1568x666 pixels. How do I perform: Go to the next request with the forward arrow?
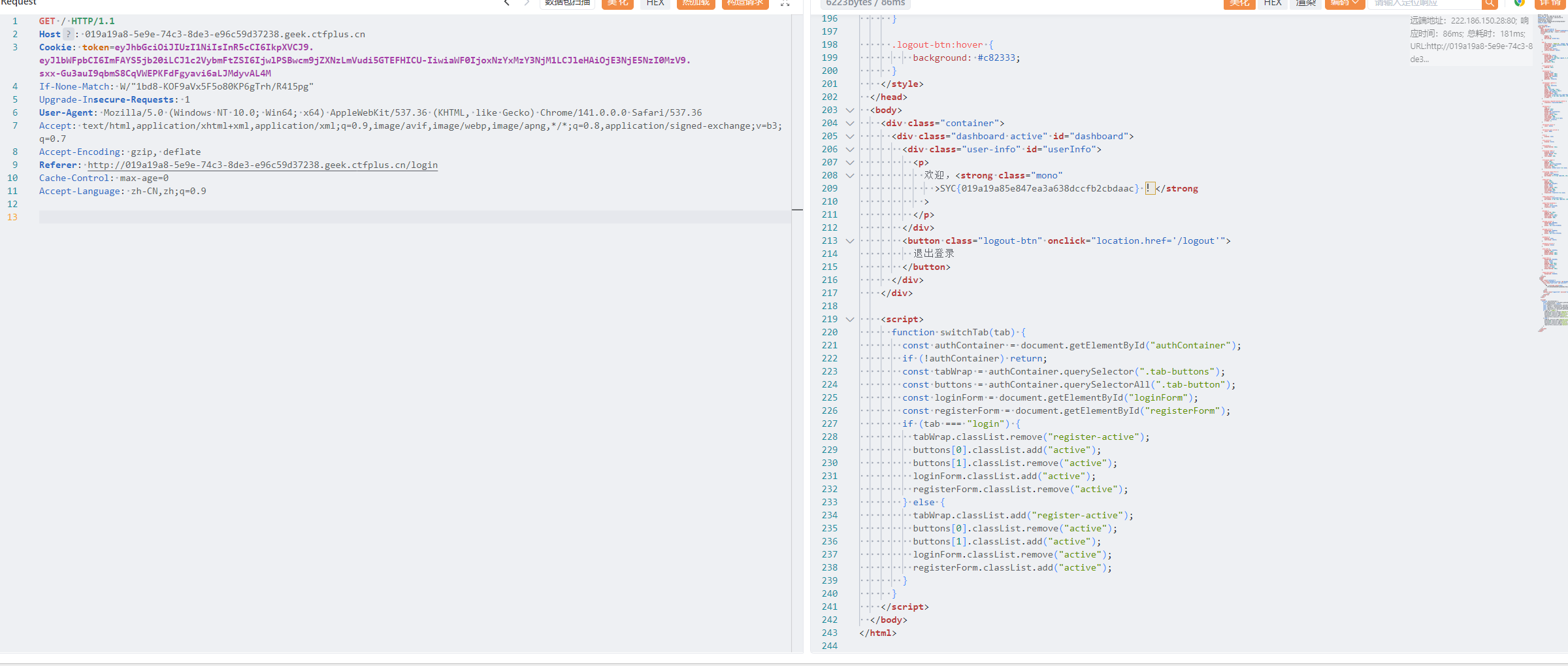[x=527, y=3]
